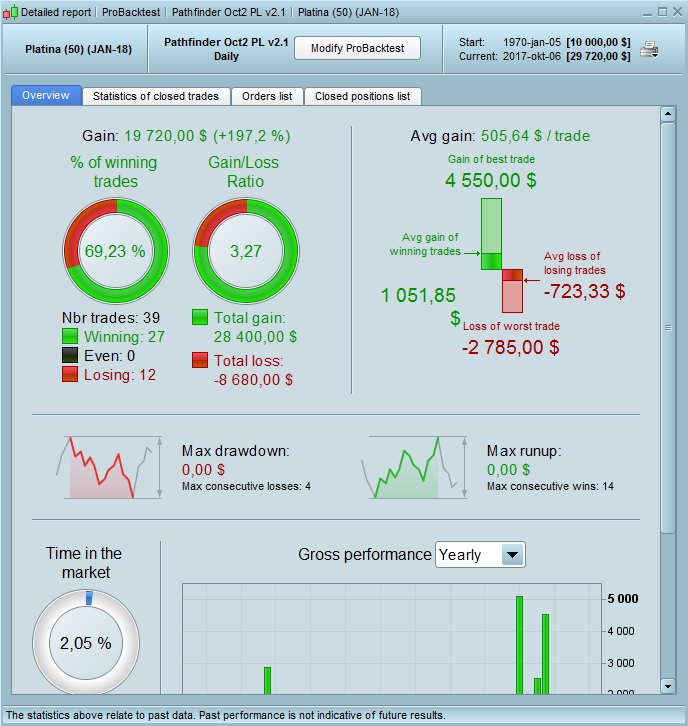Click the Time in the market gauge
Image resolution: width=688 pixels, height=726 pixels.
click(86, 642)
